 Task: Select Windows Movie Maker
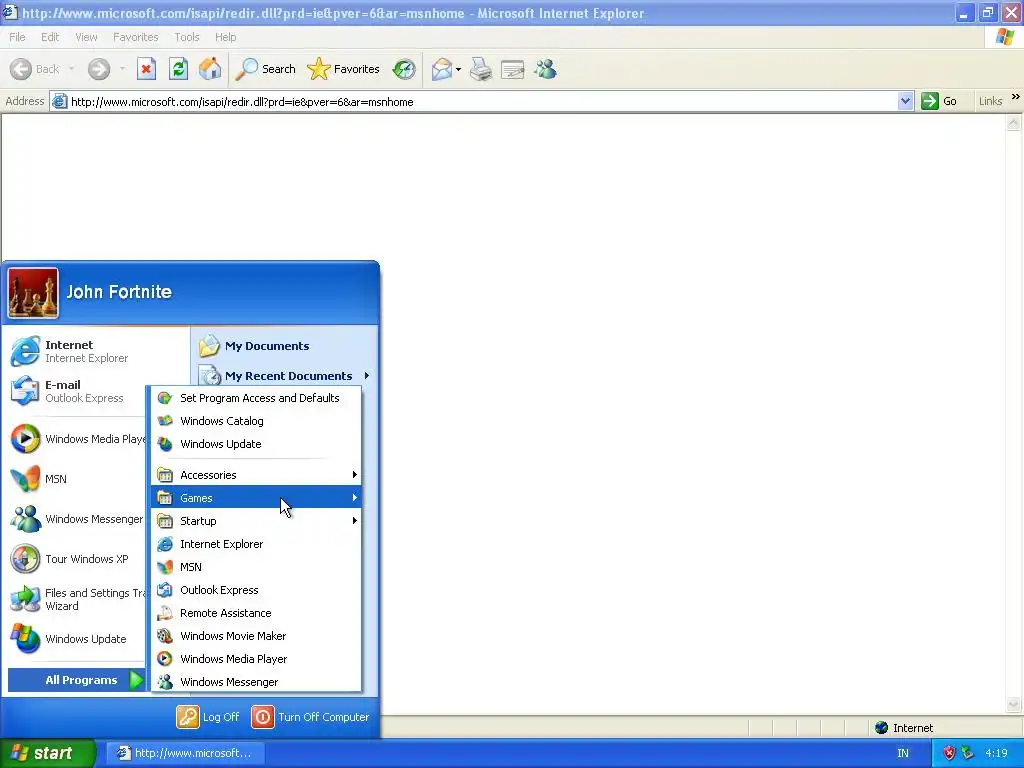click(256, 635)
